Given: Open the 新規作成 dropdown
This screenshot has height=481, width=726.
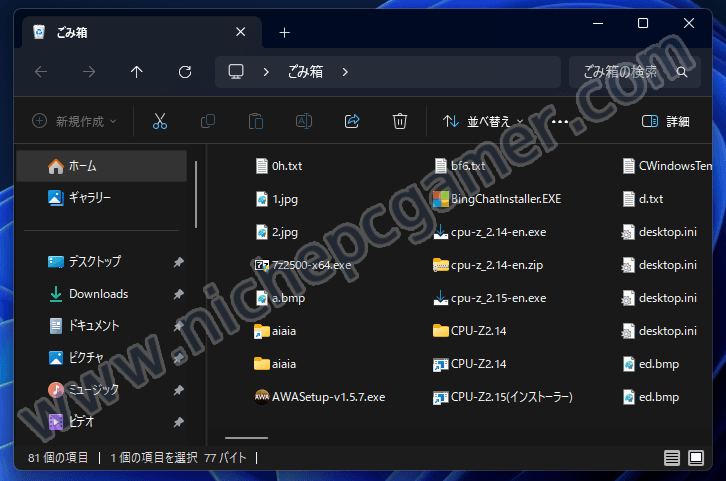Looking at the screenshot, I should point(74,121).
